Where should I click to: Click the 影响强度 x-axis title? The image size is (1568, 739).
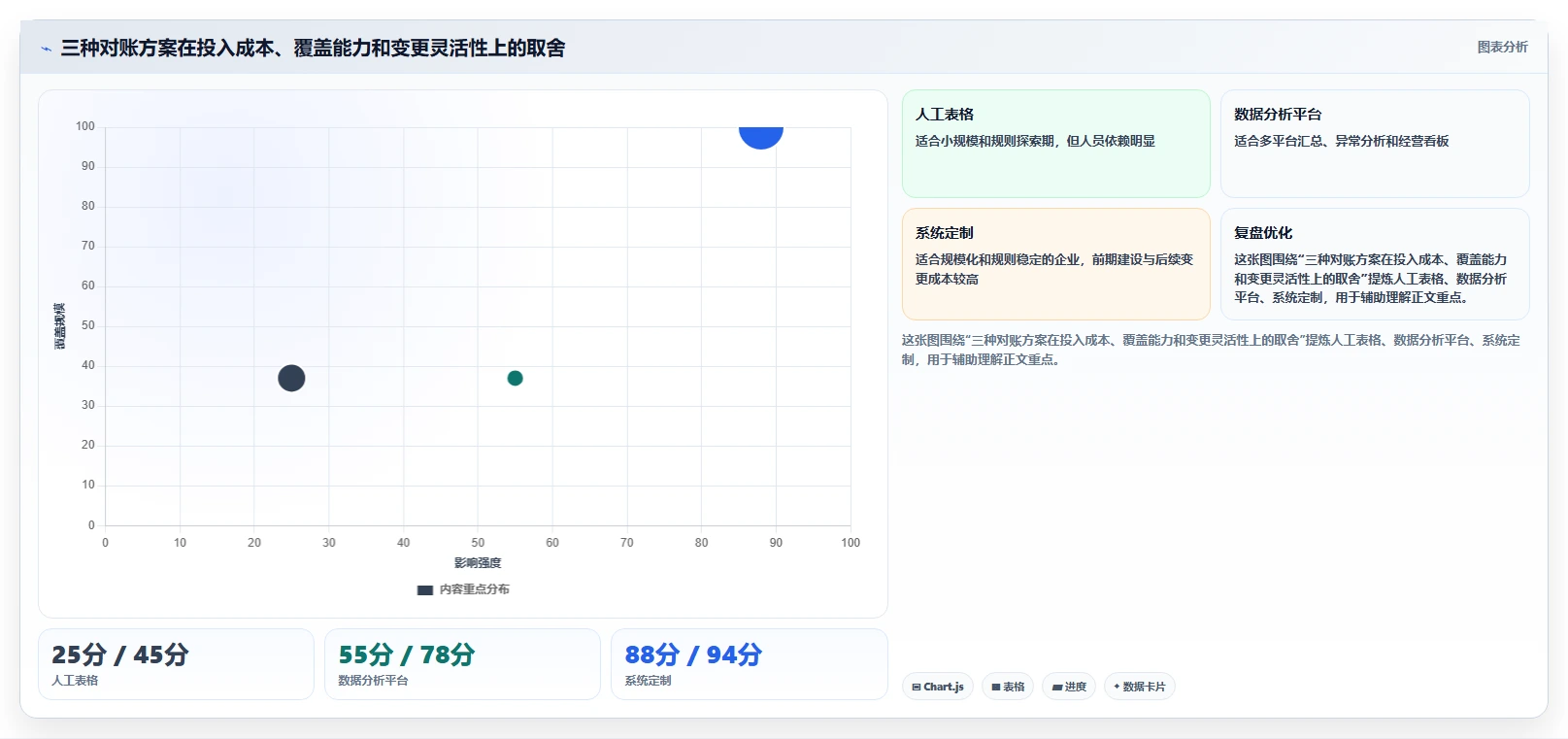point(478,563)
